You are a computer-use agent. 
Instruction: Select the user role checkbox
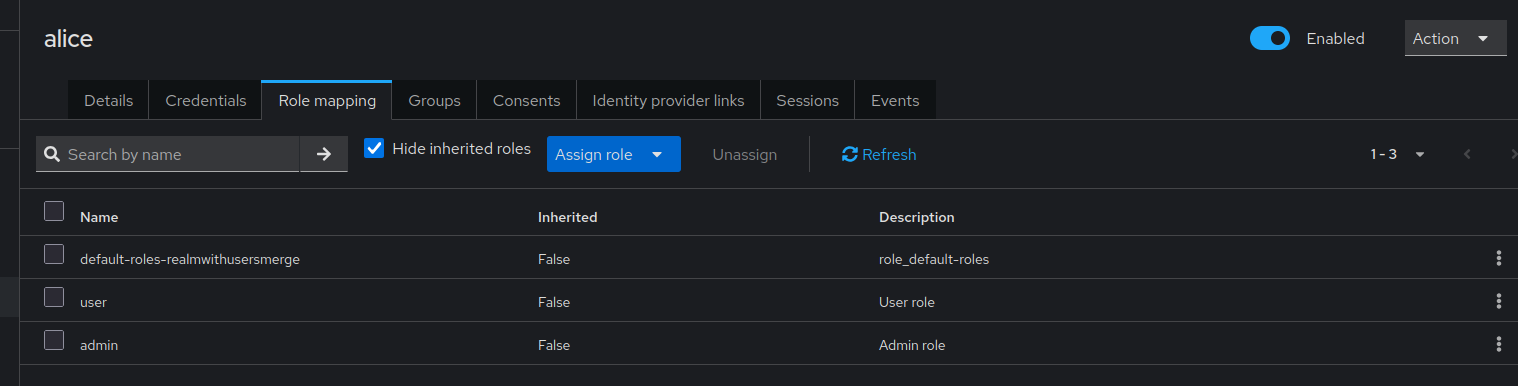point(54,297)
